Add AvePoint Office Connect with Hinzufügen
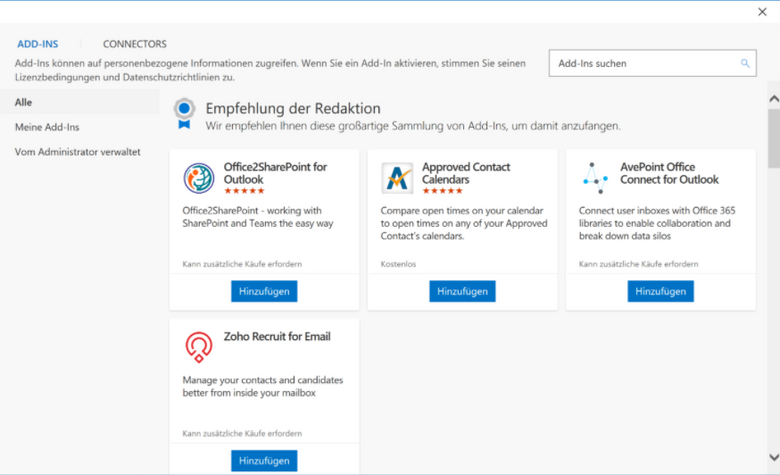780x475 pixels. click(x=660, y=291)
